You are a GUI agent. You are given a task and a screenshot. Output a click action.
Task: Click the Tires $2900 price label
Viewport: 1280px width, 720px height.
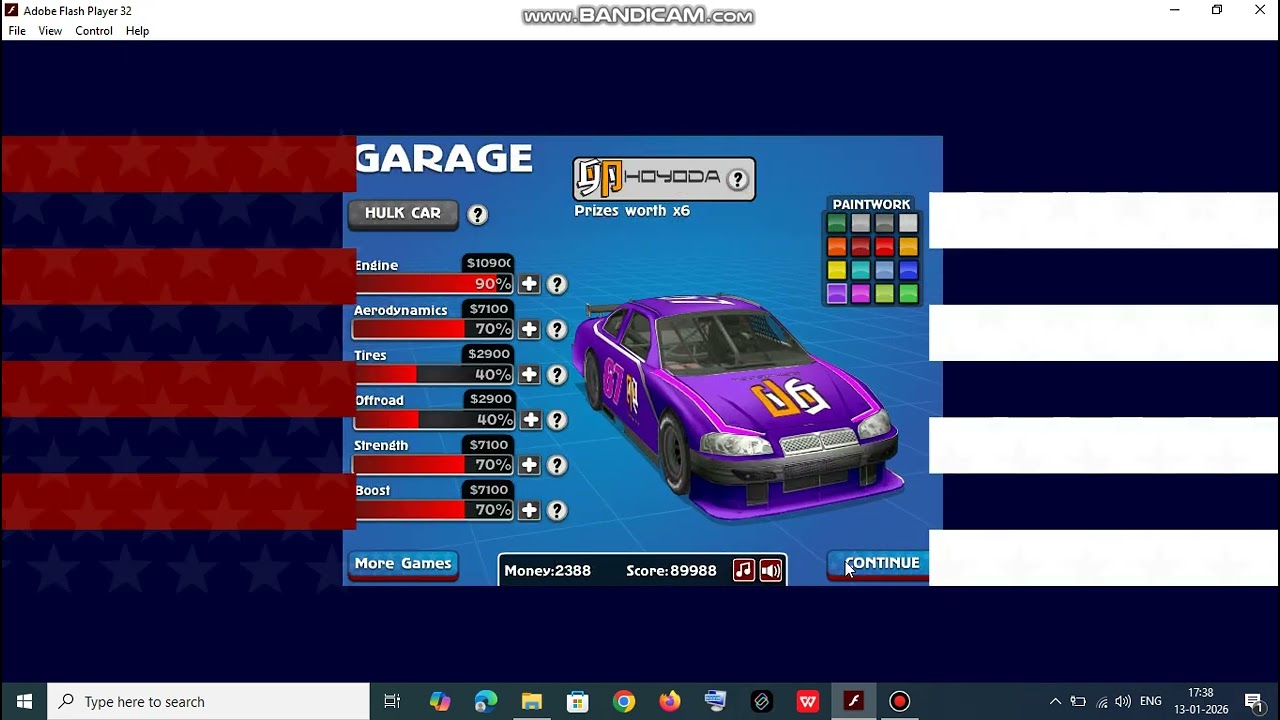pos(489,354)
